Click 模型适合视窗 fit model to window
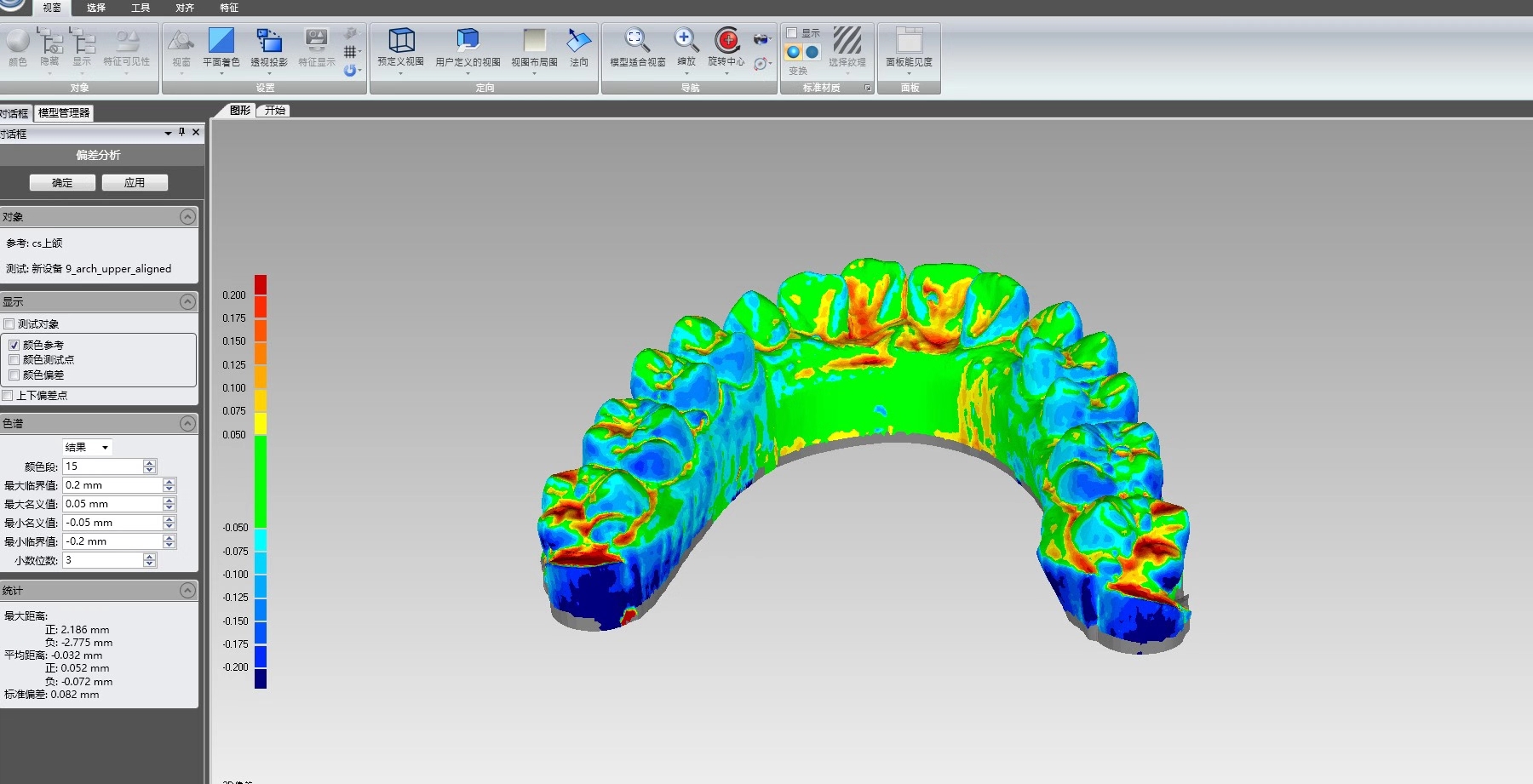The image size is (1533, 784). [x=637, y=40]
